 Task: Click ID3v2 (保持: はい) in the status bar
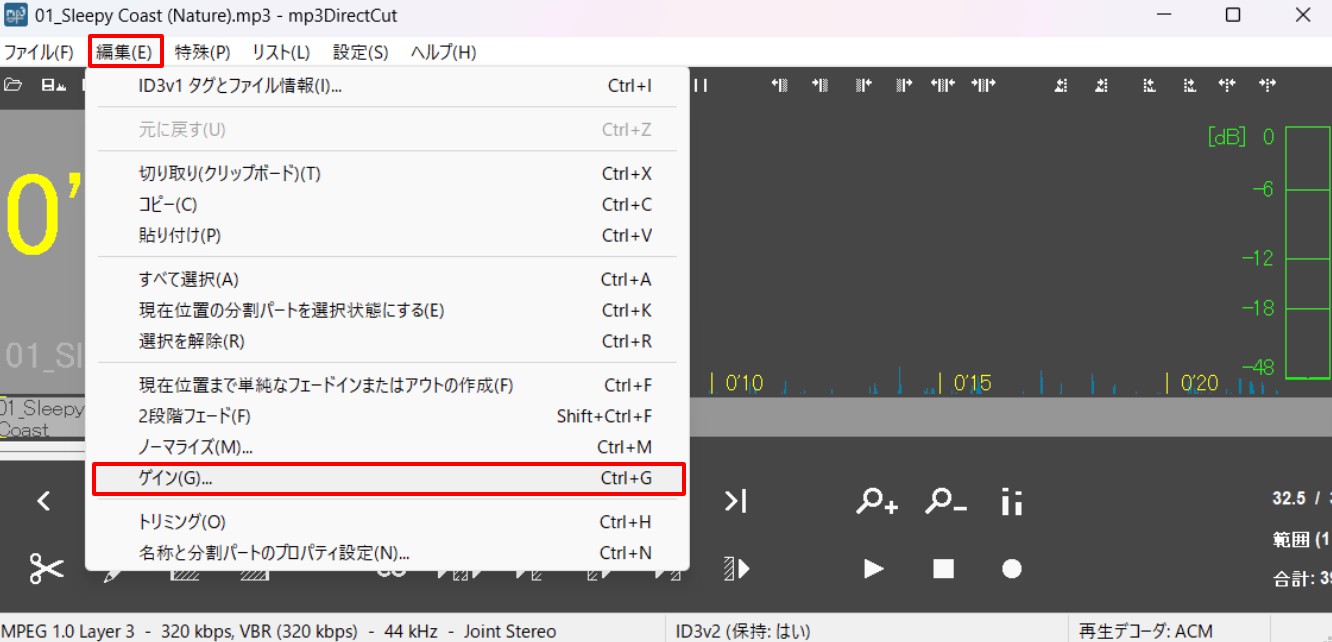(743, 631)
